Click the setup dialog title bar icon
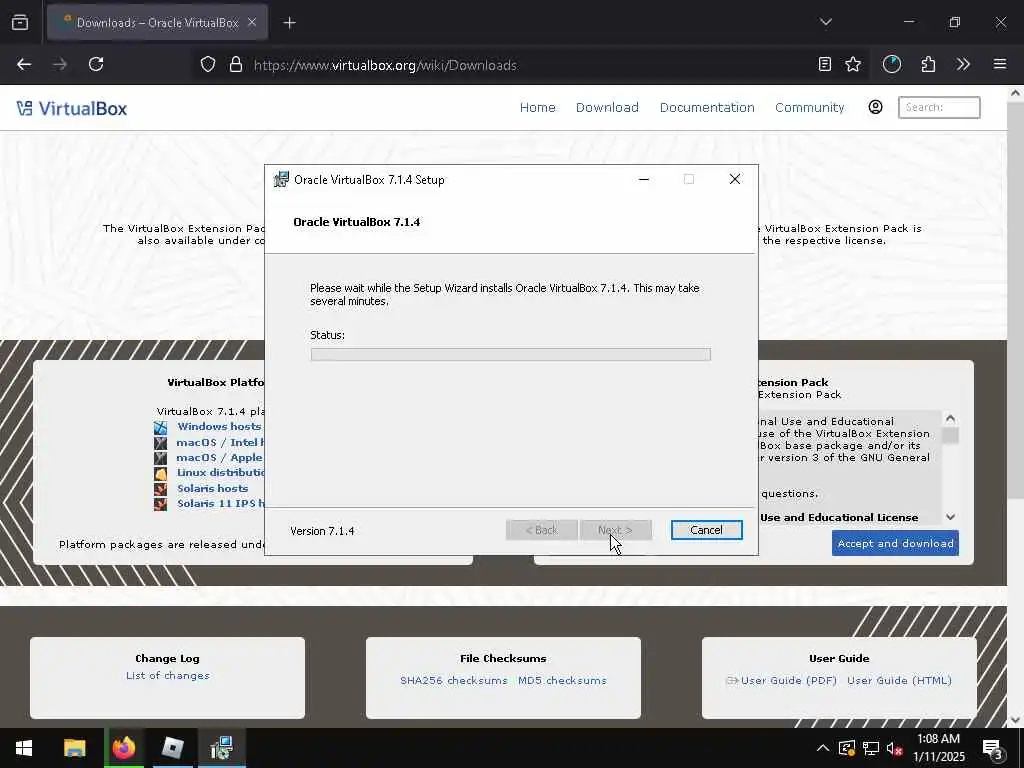Image resolution: width=1024 pixels, height=768 pixels. (281, 179)
